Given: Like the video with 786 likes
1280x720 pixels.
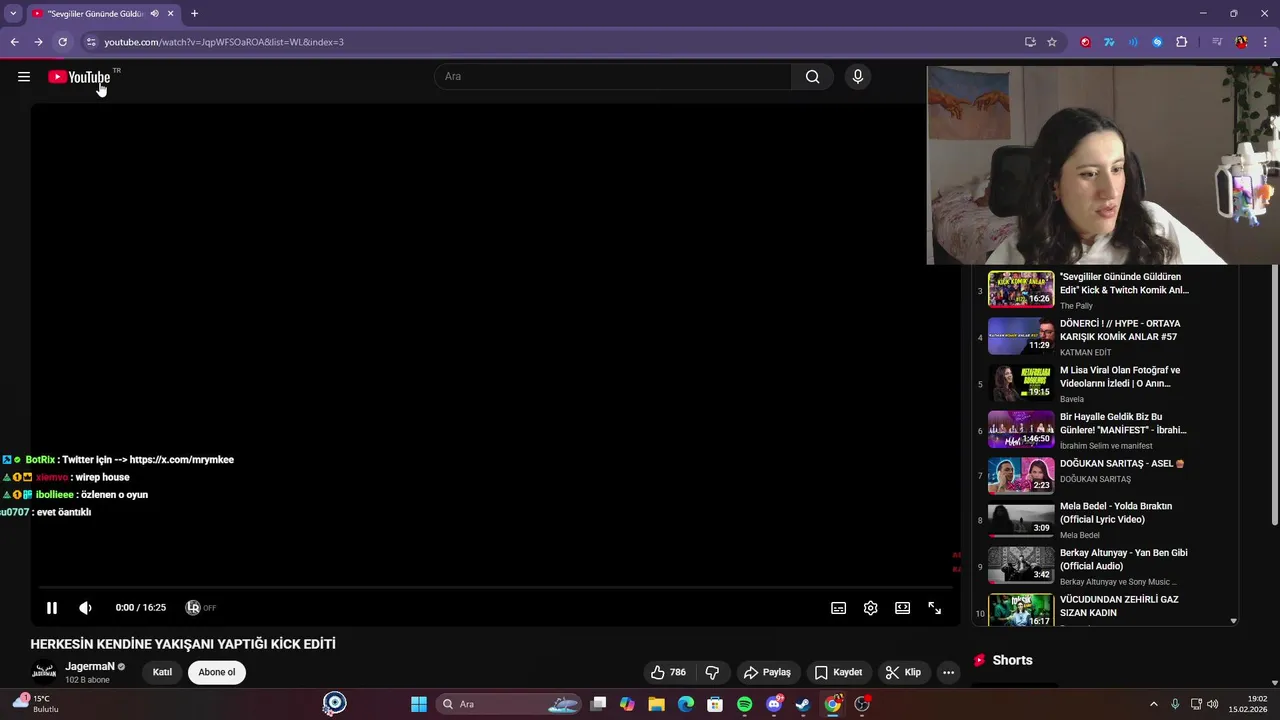Looking at the screenshot, I should pyautogui.click(x=668, y=672).
